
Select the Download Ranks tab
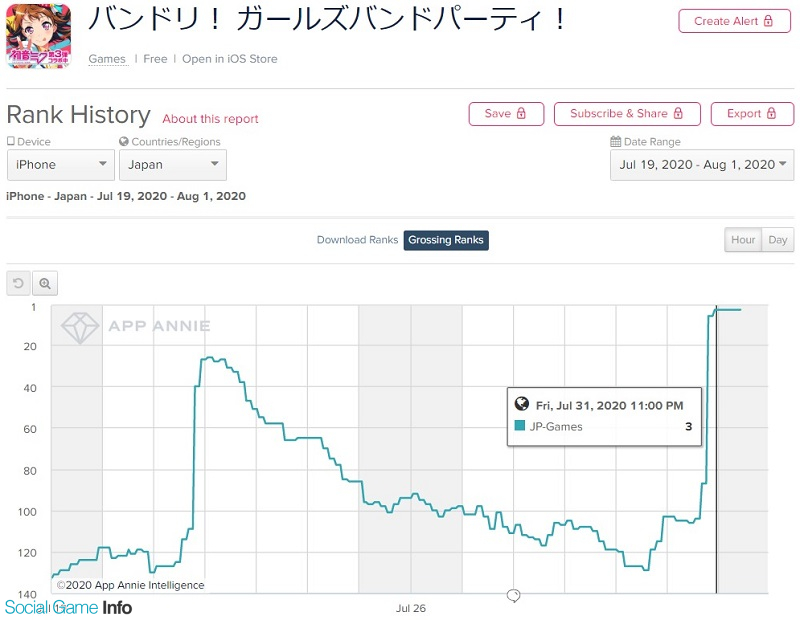click(357, 240)
